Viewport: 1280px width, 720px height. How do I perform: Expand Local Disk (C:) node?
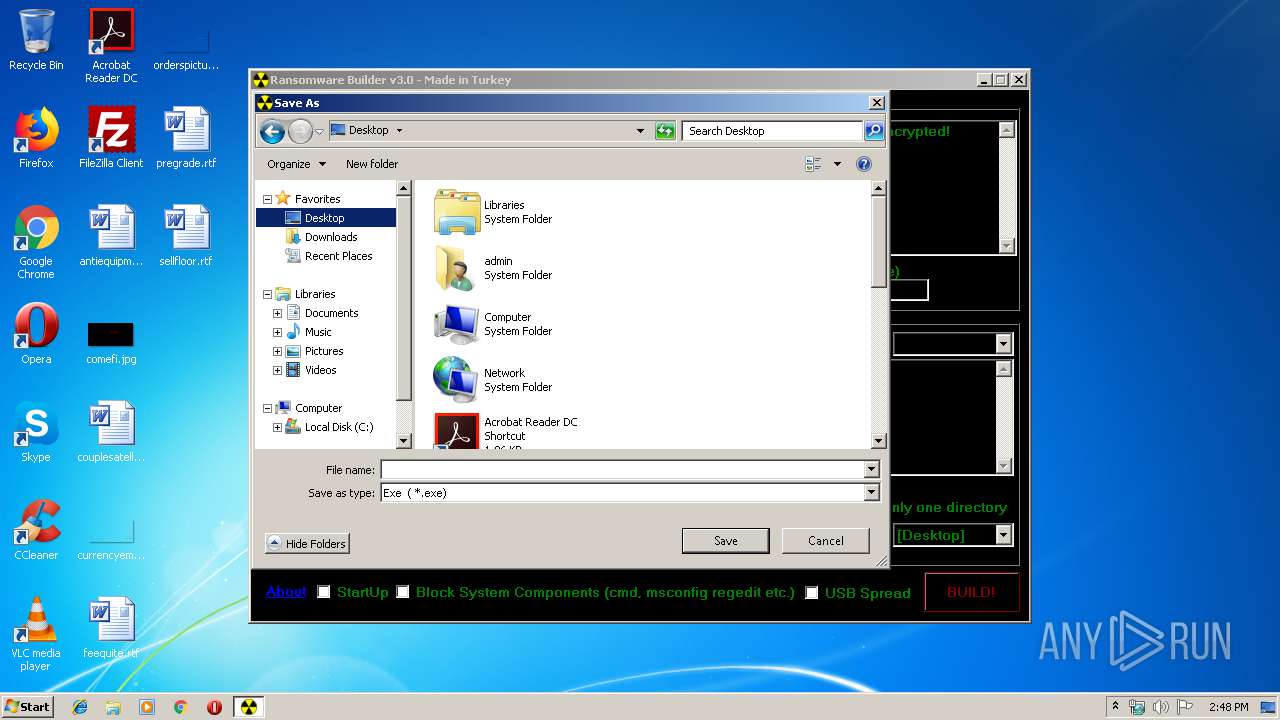(278, 427)
